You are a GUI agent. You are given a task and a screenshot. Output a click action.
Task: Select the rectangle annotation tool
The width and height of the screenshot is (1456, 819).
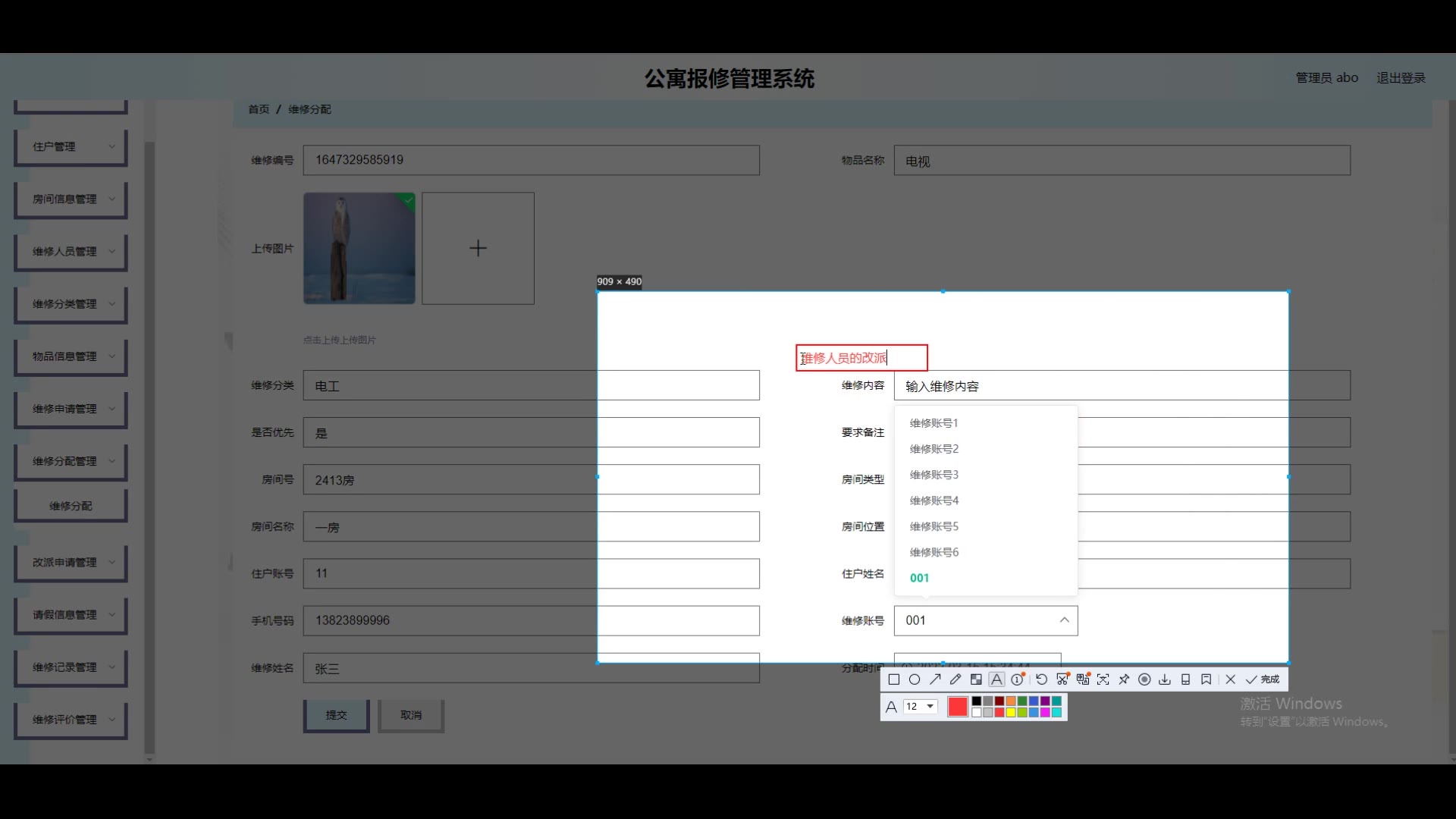(x=894, y=679)
